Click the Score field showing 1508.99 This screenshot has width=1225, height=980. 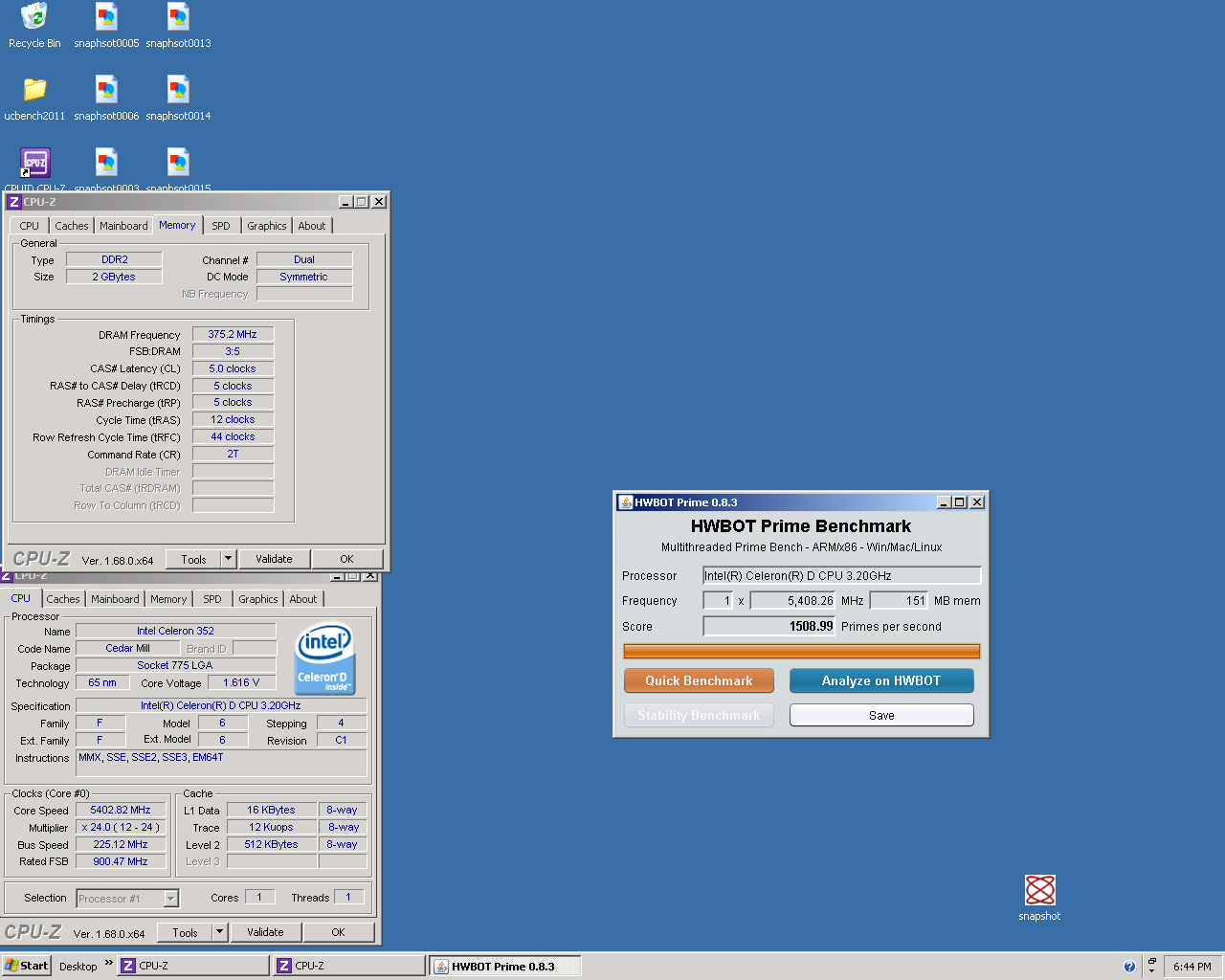(769, 626)
